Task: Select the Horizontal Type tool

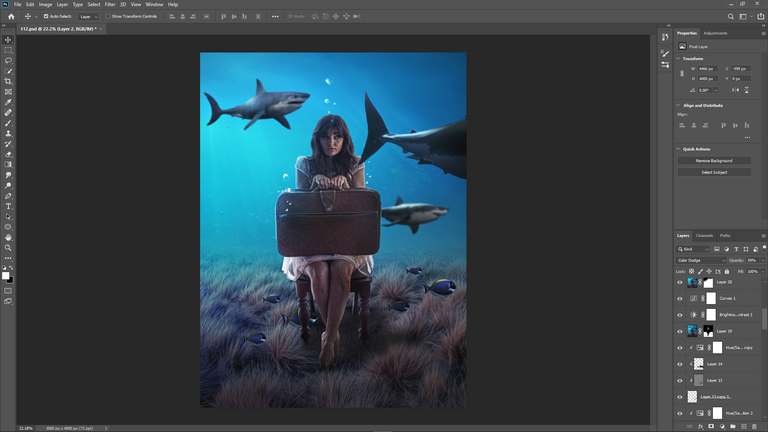Action: (x=8, y=206)
